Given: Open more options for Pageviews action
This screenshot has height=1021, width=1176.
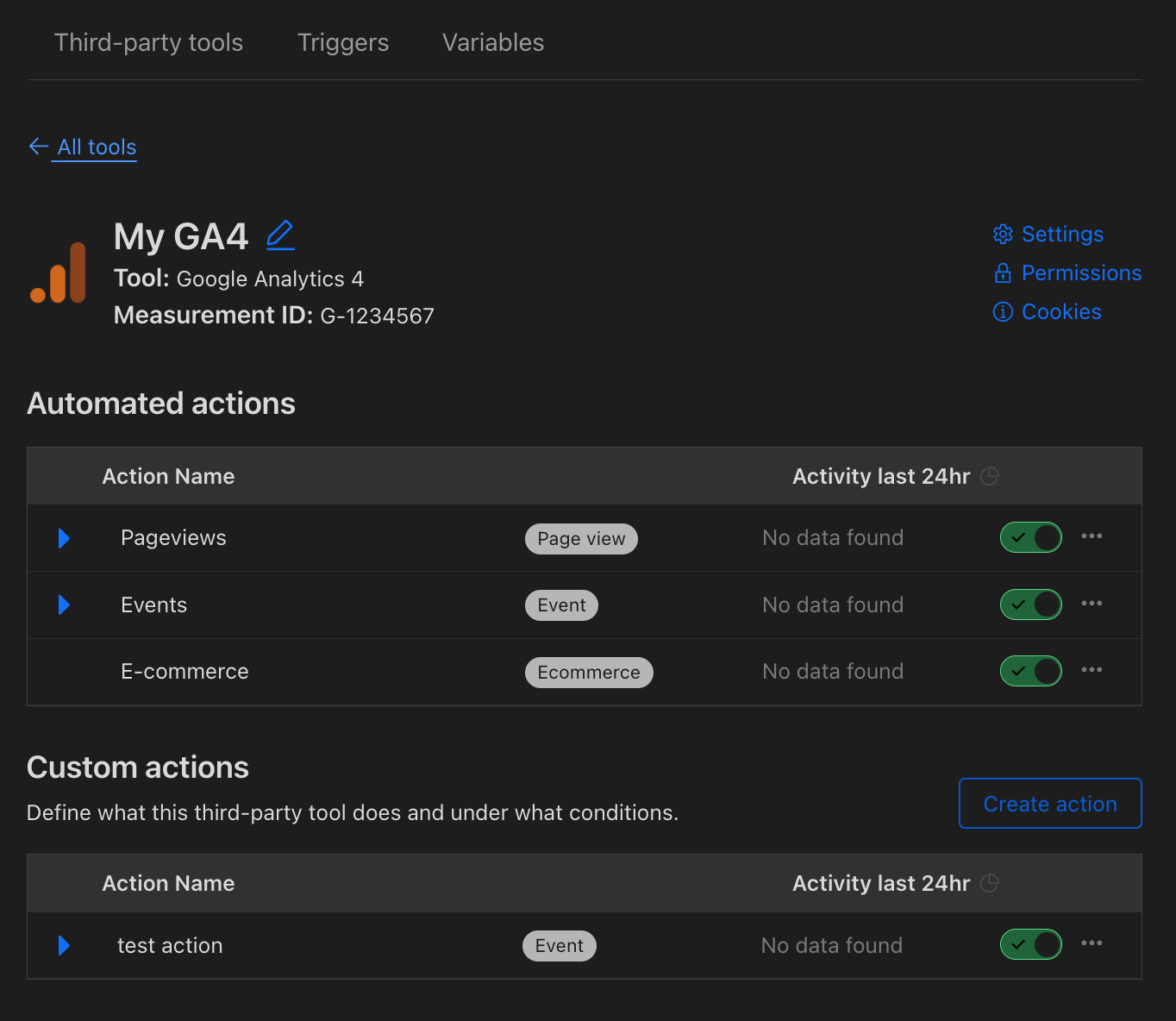Looking at the screenshot, I should click(x=1092, y=536).
